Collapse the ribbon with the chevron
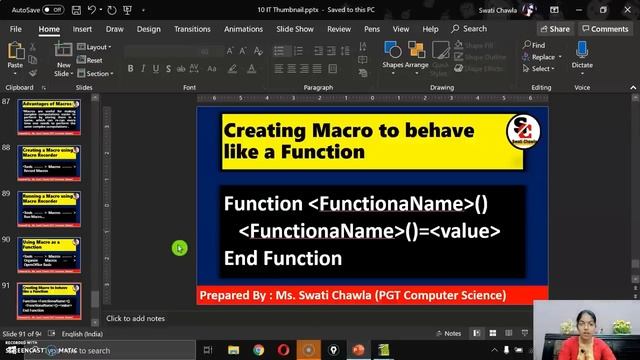This screenshot has width=640, height=360. 633,87
